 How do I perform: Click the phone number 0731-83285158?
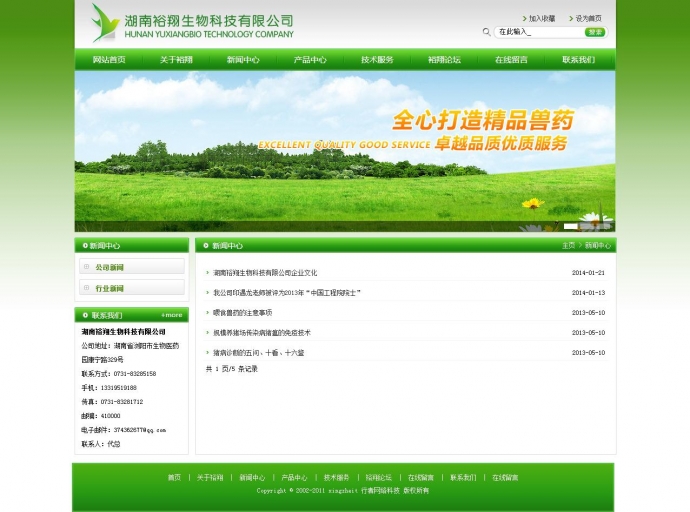(135, 373)
